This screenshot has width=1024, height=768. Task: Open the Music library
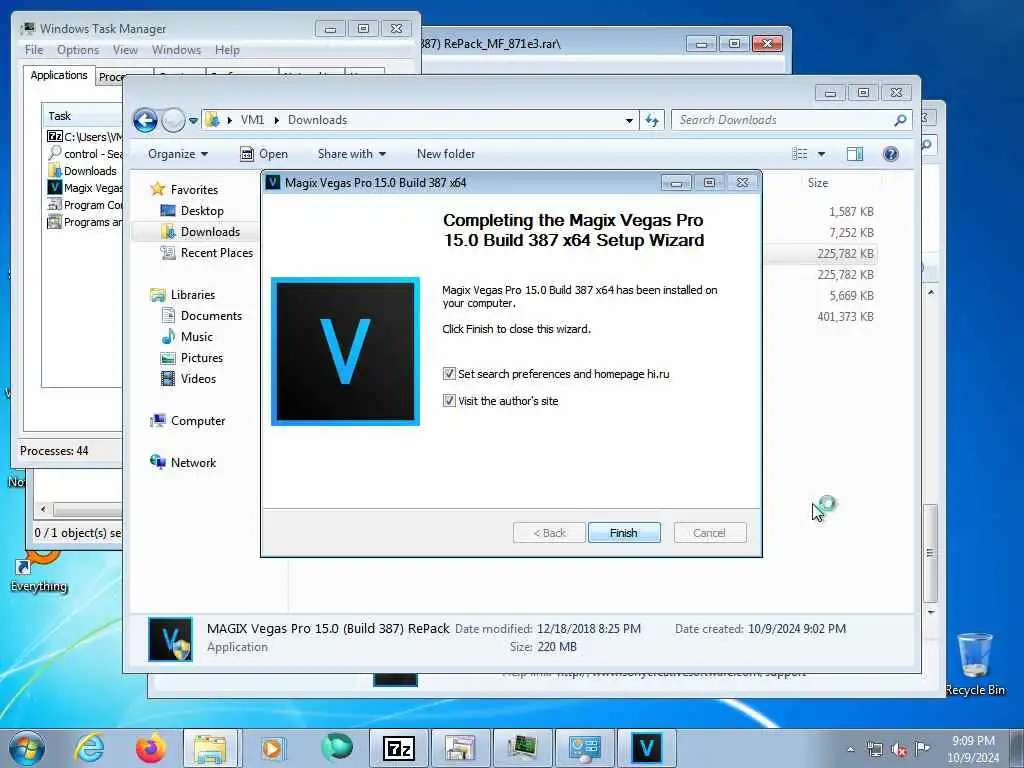click(197, 337)
